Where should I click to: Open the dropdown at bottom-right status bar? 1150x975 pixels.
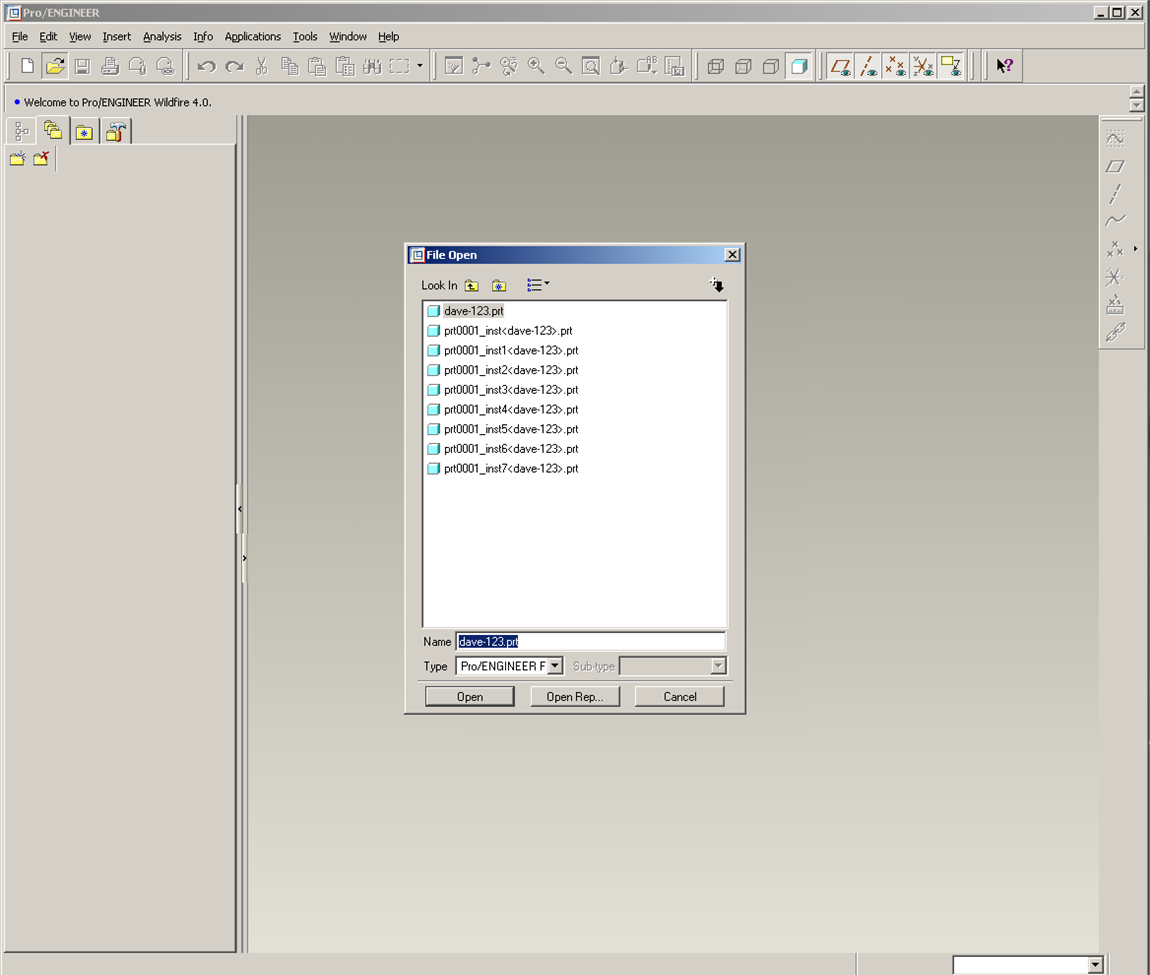coord(1096,965)
